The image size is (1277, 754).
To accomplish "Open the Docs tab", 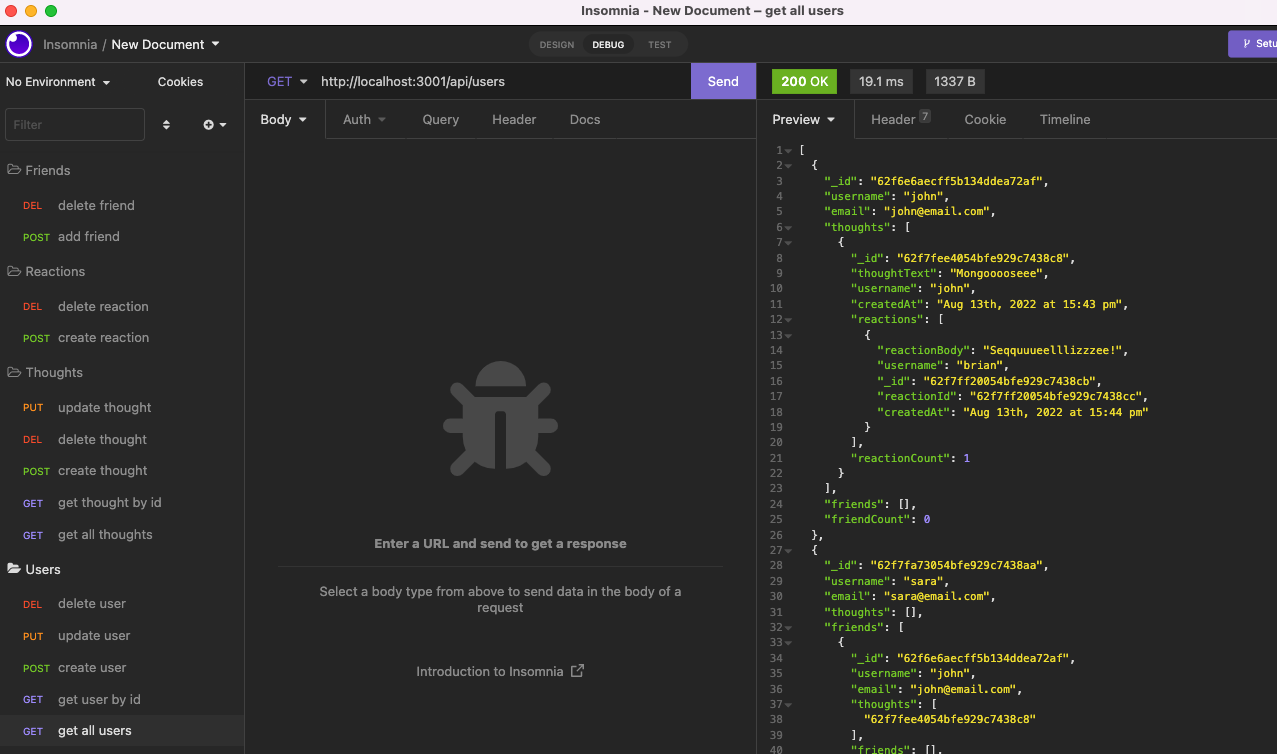I will click(x=585, y=119).
